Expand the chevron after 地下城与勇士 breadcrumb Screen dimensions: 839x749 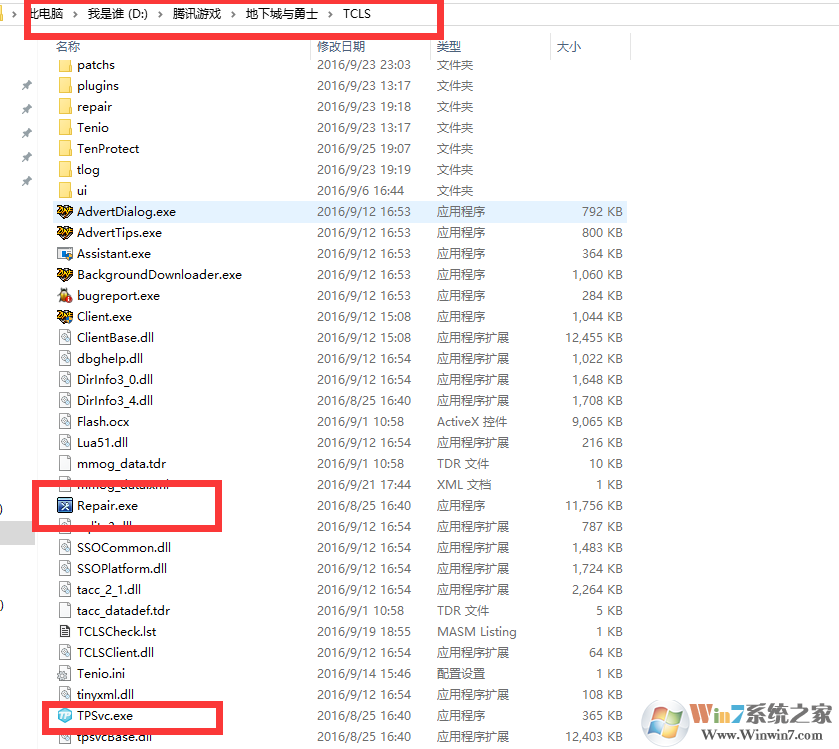pos(330,14)
